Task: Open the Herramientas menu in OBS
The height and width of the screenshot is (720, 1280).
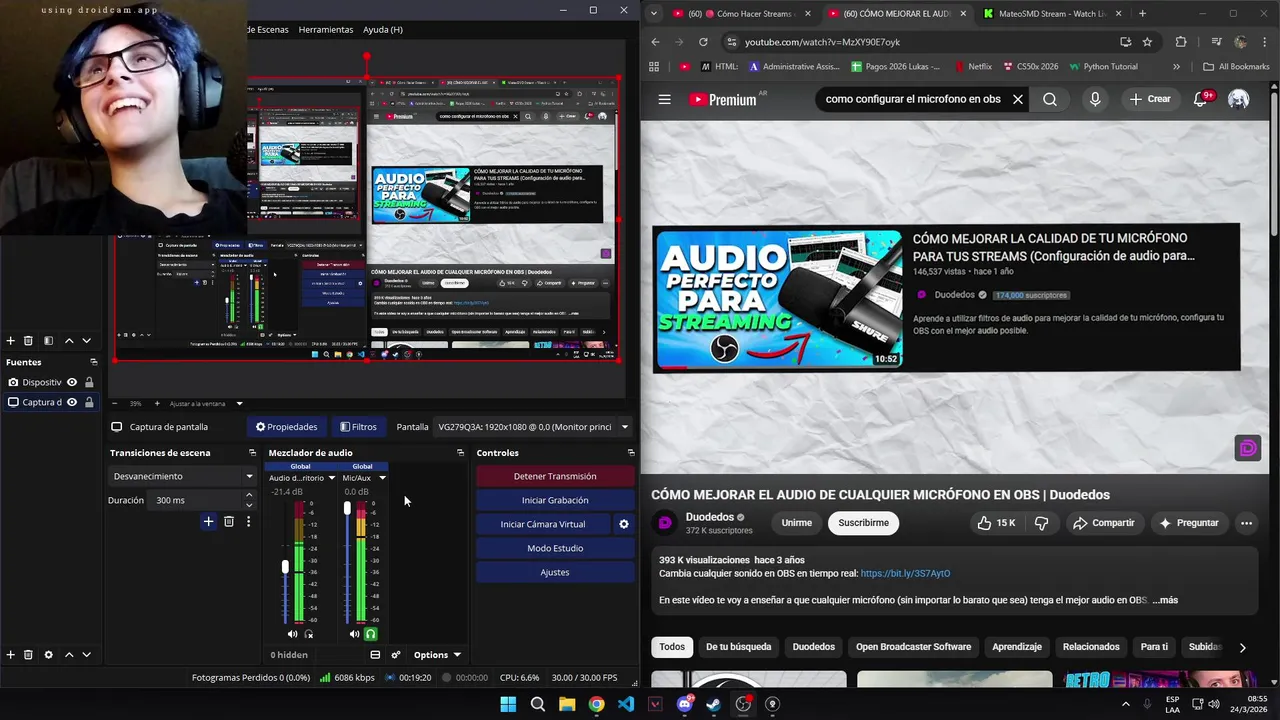Action: point(325,29)
